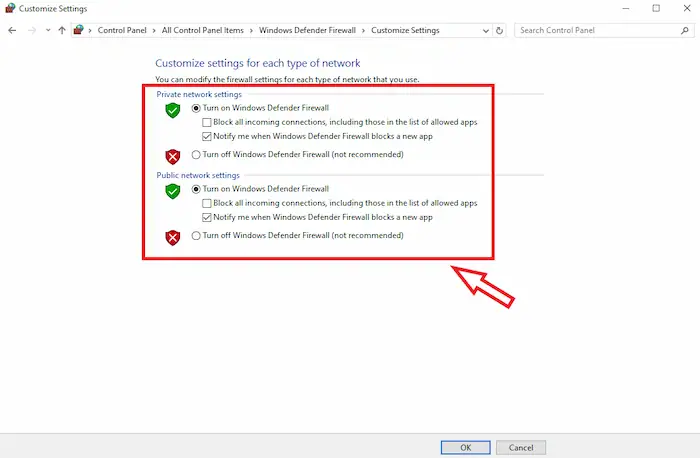Viewport: 700px width, 458px height.
Task: Click the forward navigation arrow
Action: (x=32, y=30)
